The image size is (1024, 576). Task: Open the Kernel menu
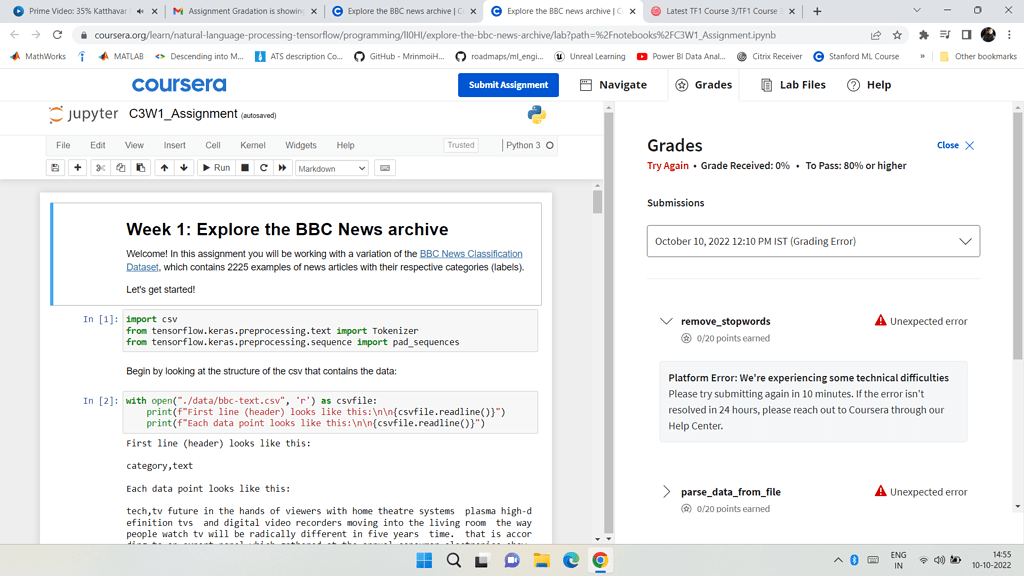(x=253, y=145)
